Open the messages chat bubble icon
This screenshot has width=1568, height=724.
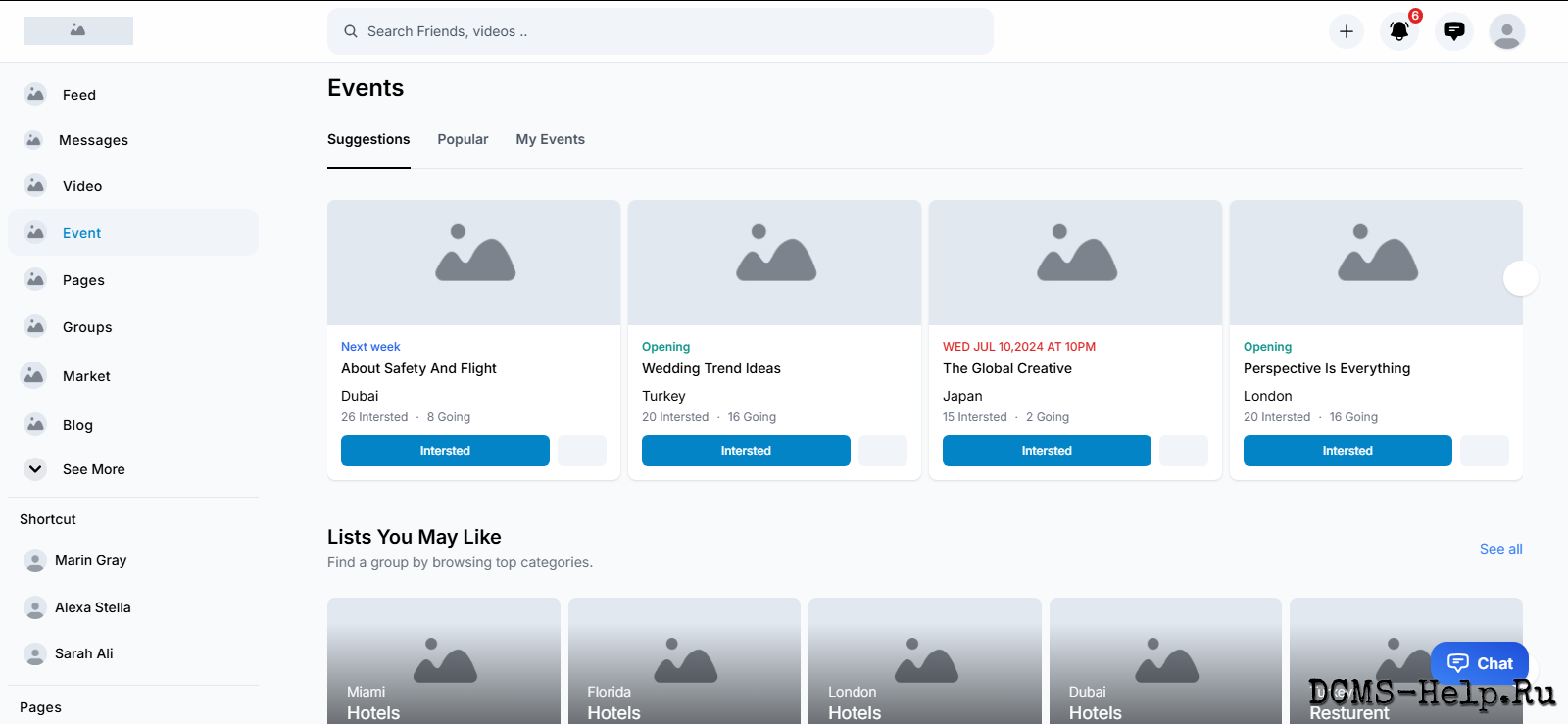[x=1454, y=31]
